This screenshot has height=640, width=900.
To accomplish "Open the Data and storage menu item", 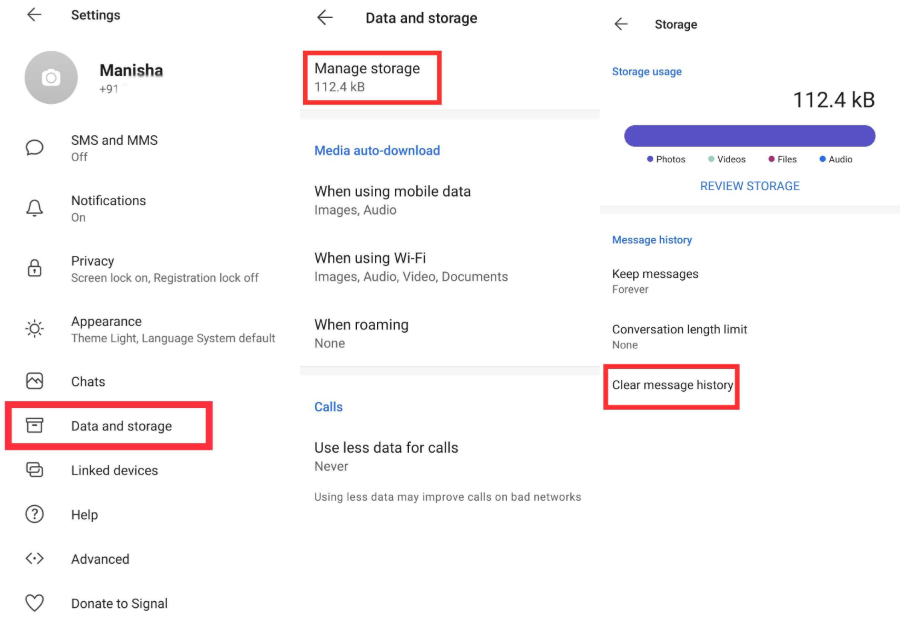I will 121,426.
